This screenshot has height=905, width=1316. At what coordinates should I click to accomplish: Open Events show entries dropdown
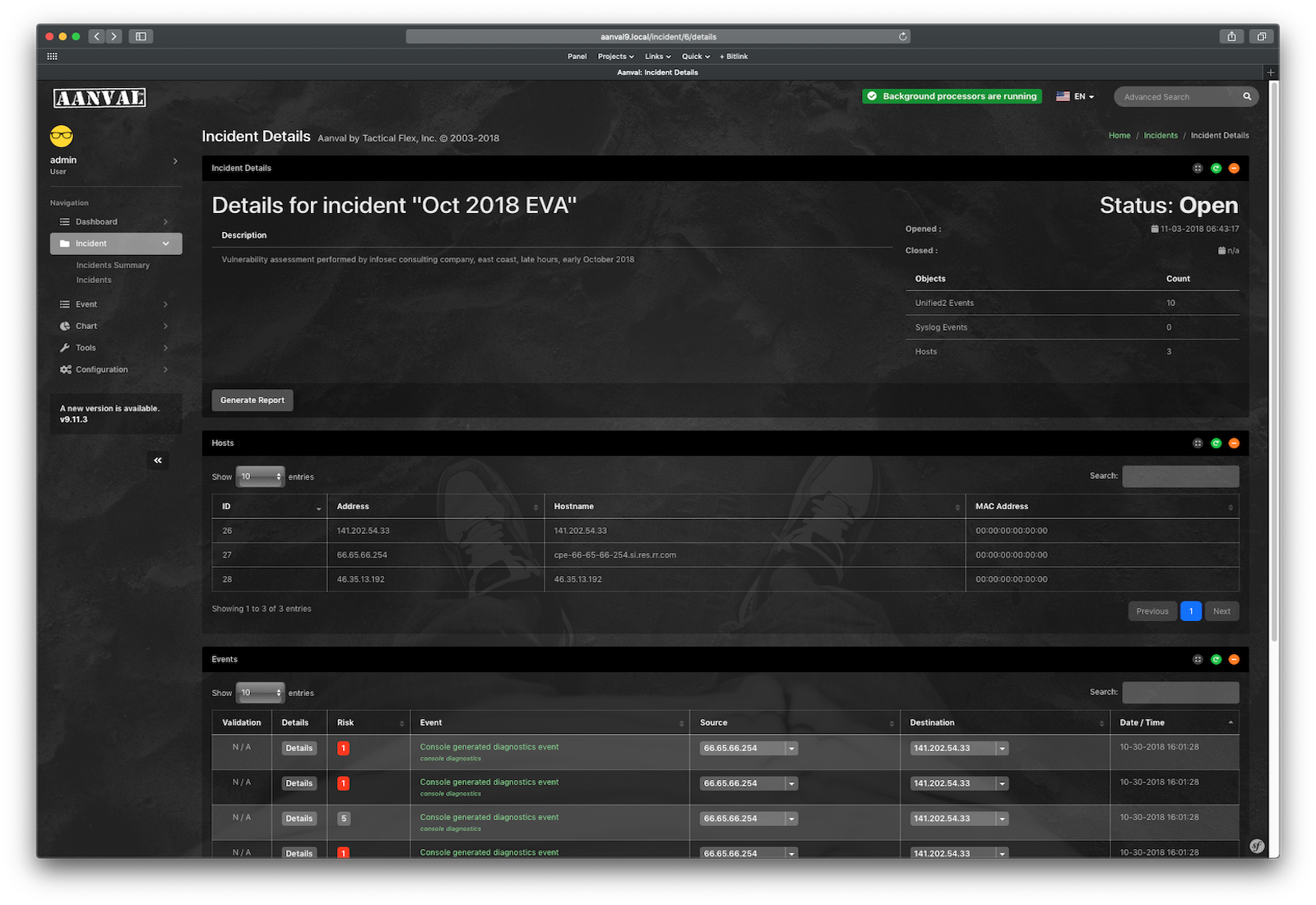[260, 693]
